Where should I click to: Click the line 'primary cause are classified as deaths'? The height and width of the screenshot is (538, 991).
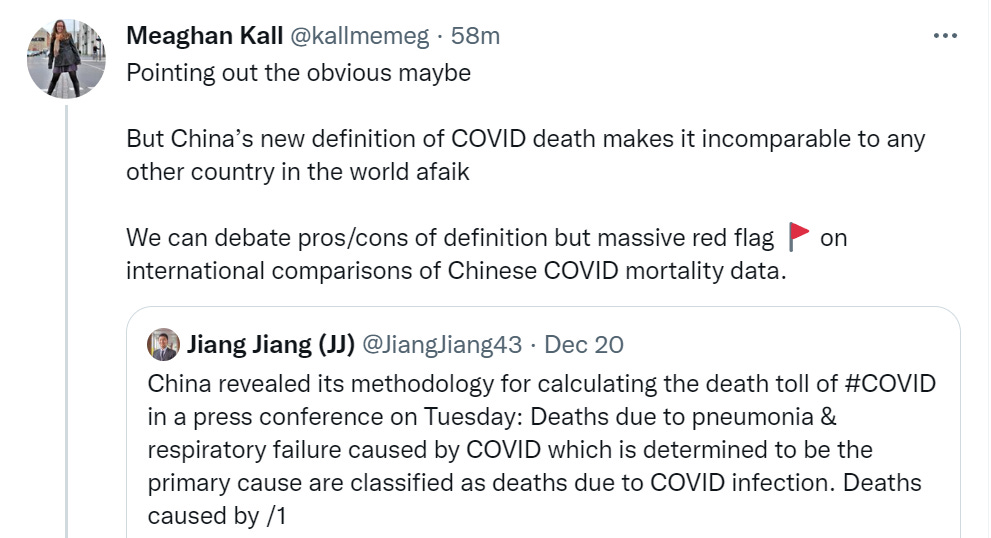(x=534, y=482)
